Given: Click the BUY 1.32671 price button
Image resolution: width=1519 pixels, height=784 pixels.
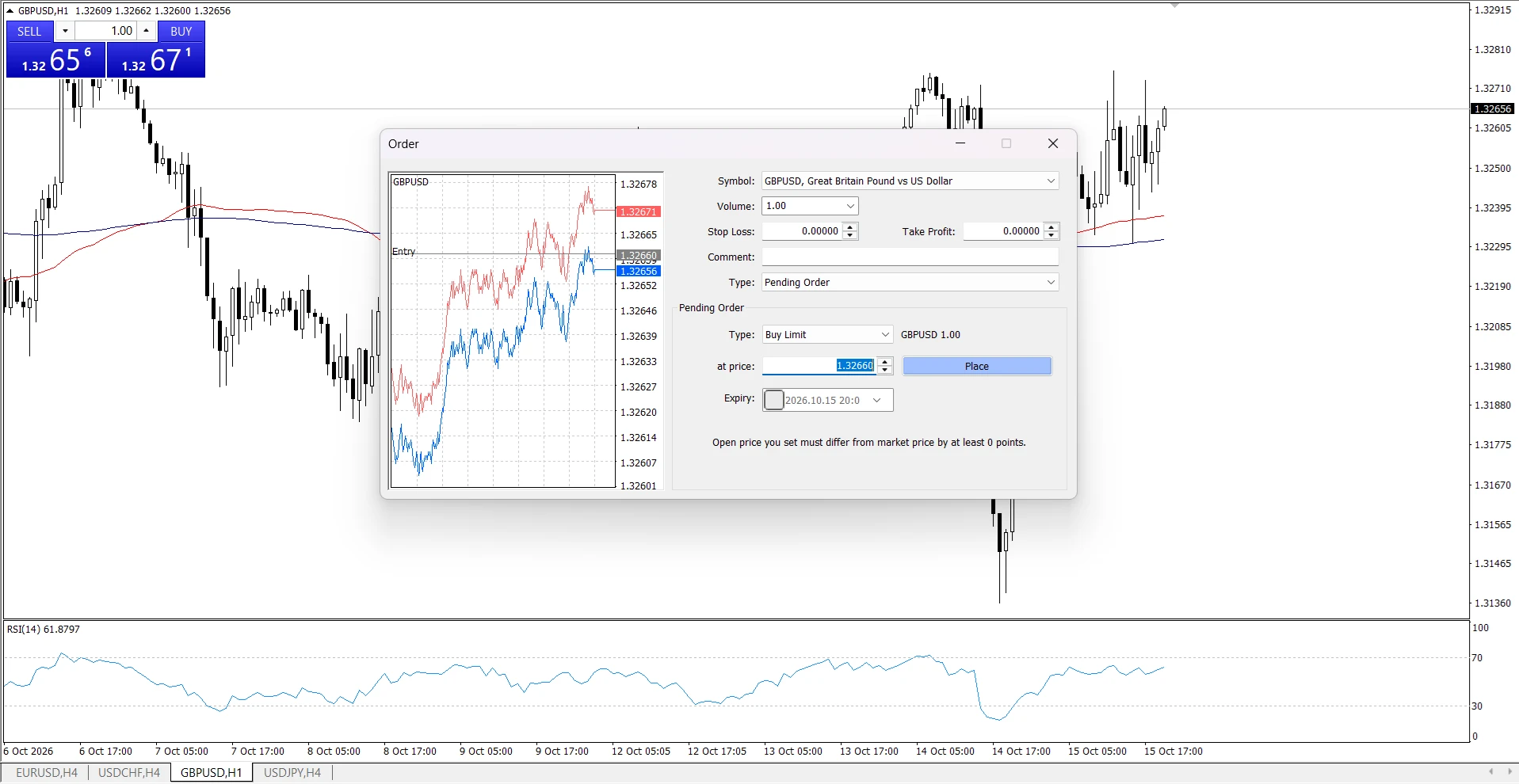Looking at the screenshot, I should click(156, 60).
